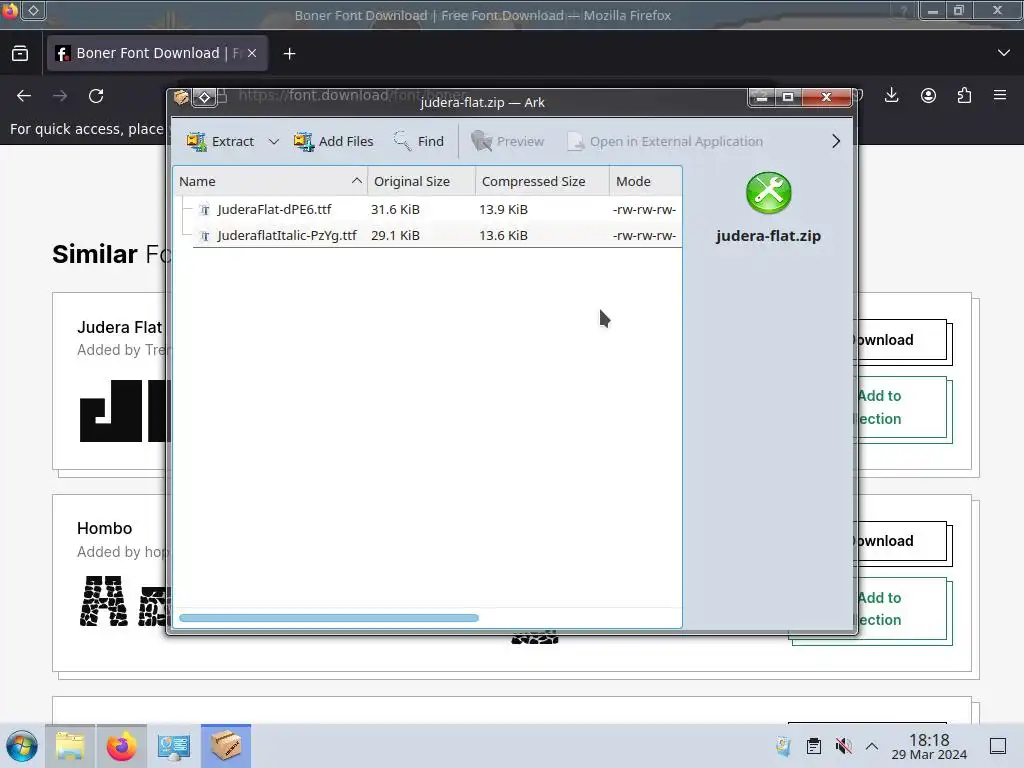Close the Ark window
Image resolution: width=1024 pixels, height=768 pixels.
pos(826,97)
